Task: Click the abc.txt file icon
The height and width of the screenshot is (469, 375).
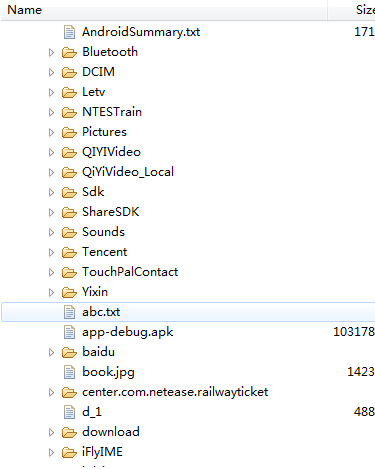Action: (x=69, y=312)
